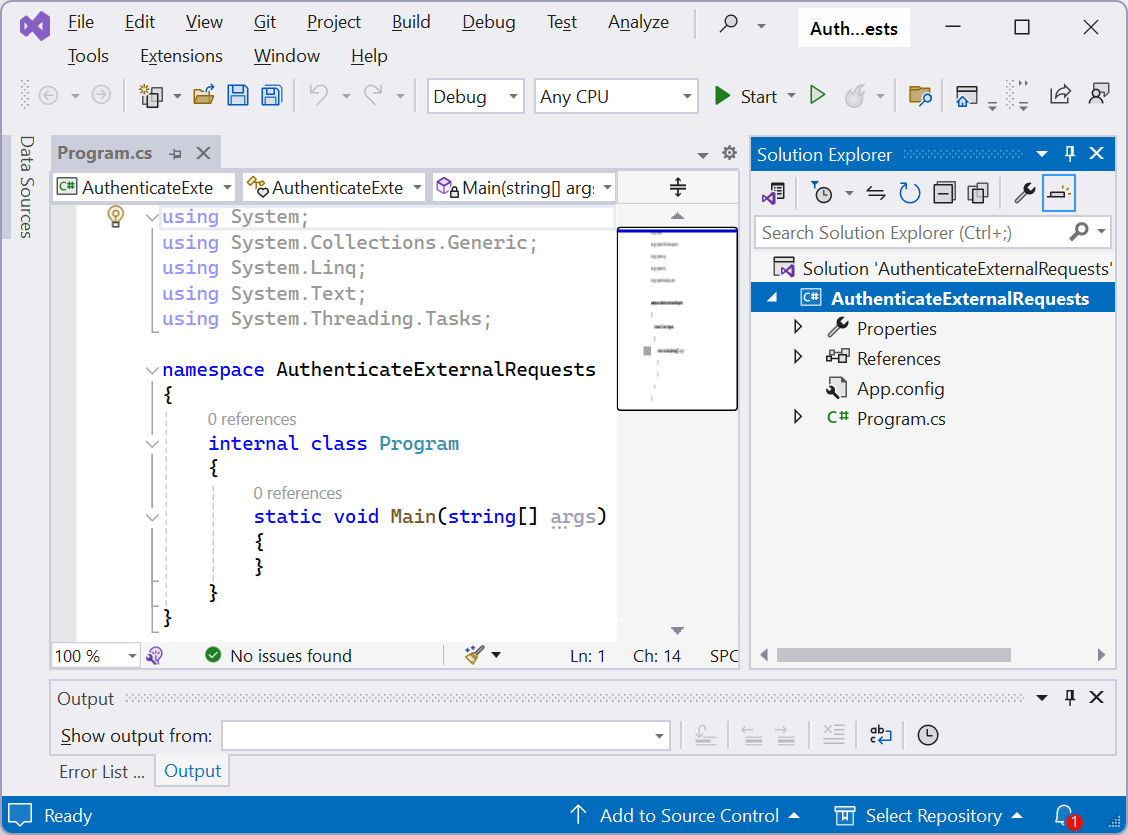Collapse All in Solution Explorer toolbar
The height and width of the screenshot is (835, 1128).
[944, 193]
